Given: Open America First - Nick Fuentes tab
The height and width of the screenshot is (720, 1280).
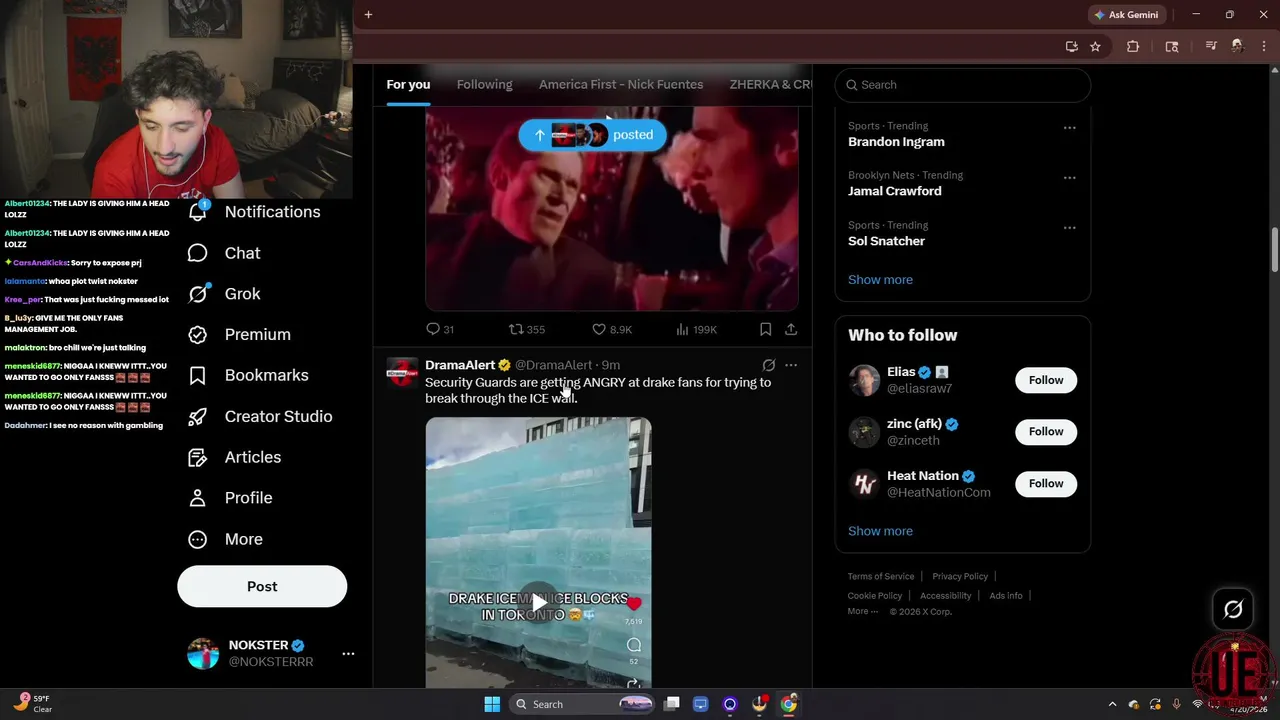Looking at the screenshot, I should [621, 84].
